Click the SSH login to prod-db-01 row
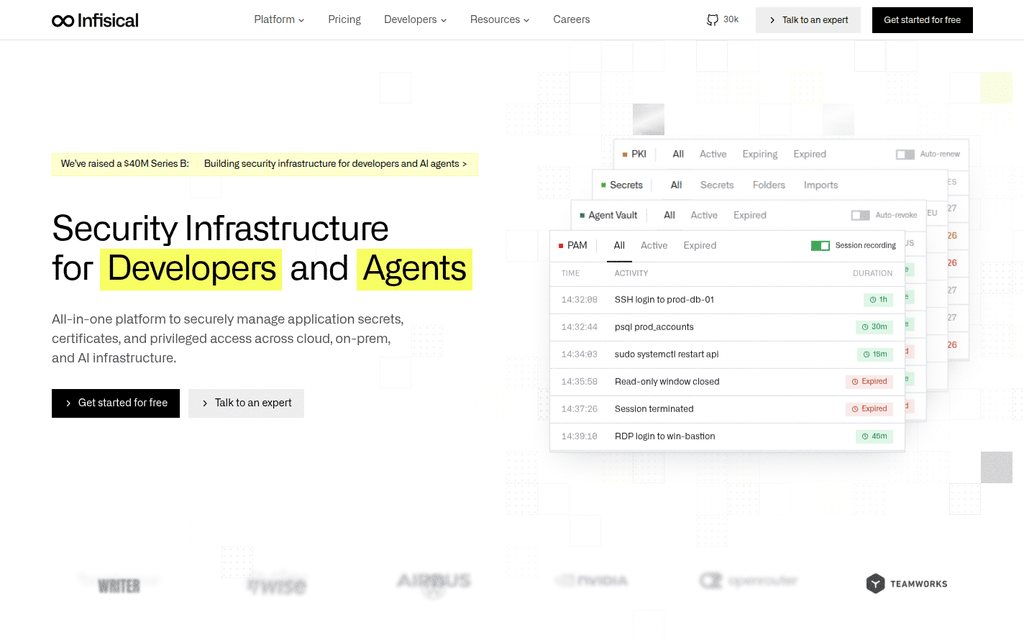This screenshot has width=1024, height=640. (727, 300)
